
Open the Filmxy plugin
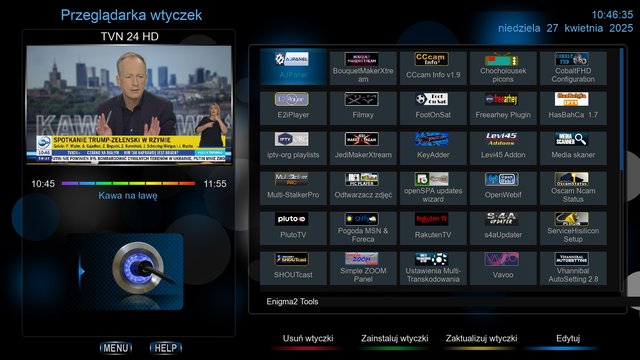pyautogui.click(x=363, y=107)
